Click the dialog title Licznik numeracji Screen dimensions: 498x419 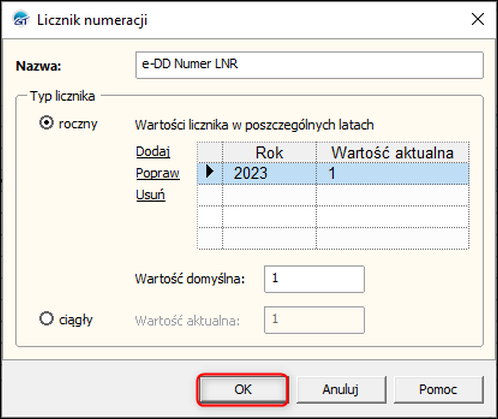click(92, 20)
